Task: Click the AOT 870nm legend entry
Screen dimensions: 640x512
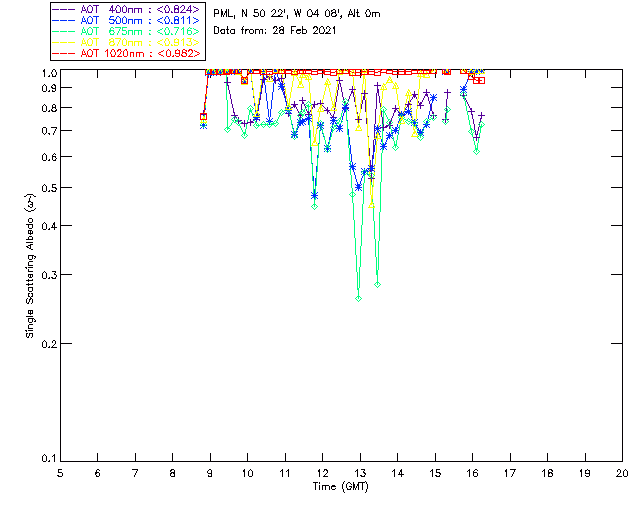Action: point(127,42)
